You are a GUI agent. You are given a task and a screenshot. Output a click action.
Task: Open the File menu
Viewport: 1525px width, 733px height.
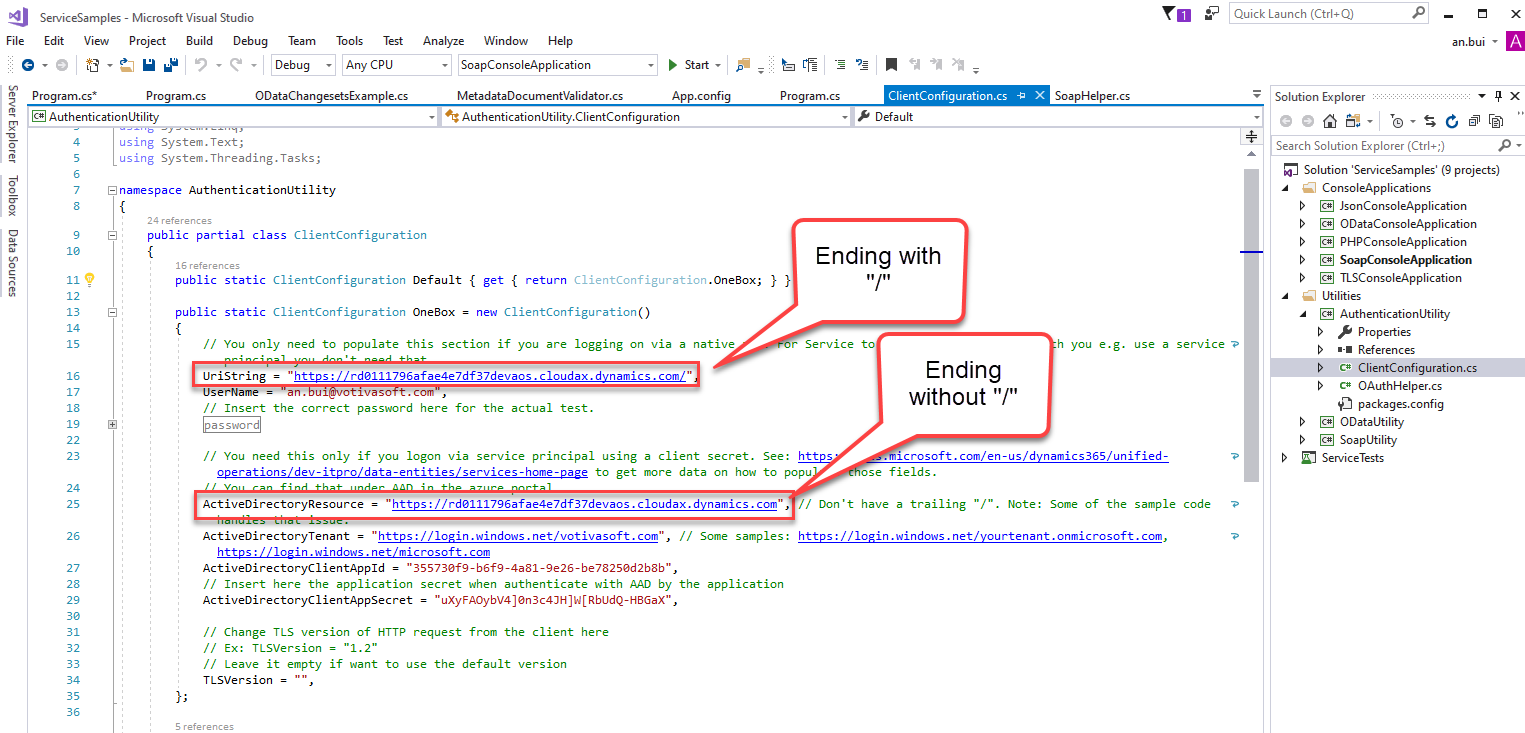(x=15, y=41)
